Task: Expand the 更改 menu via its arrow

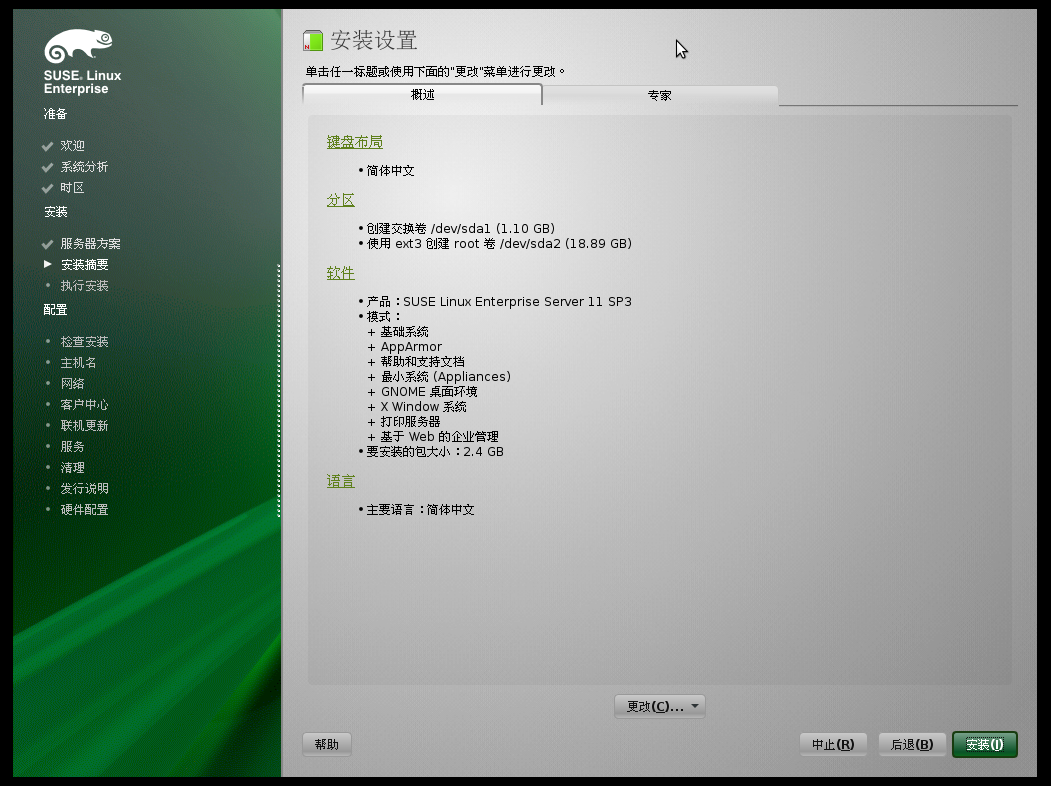Action: click(694, 705)
